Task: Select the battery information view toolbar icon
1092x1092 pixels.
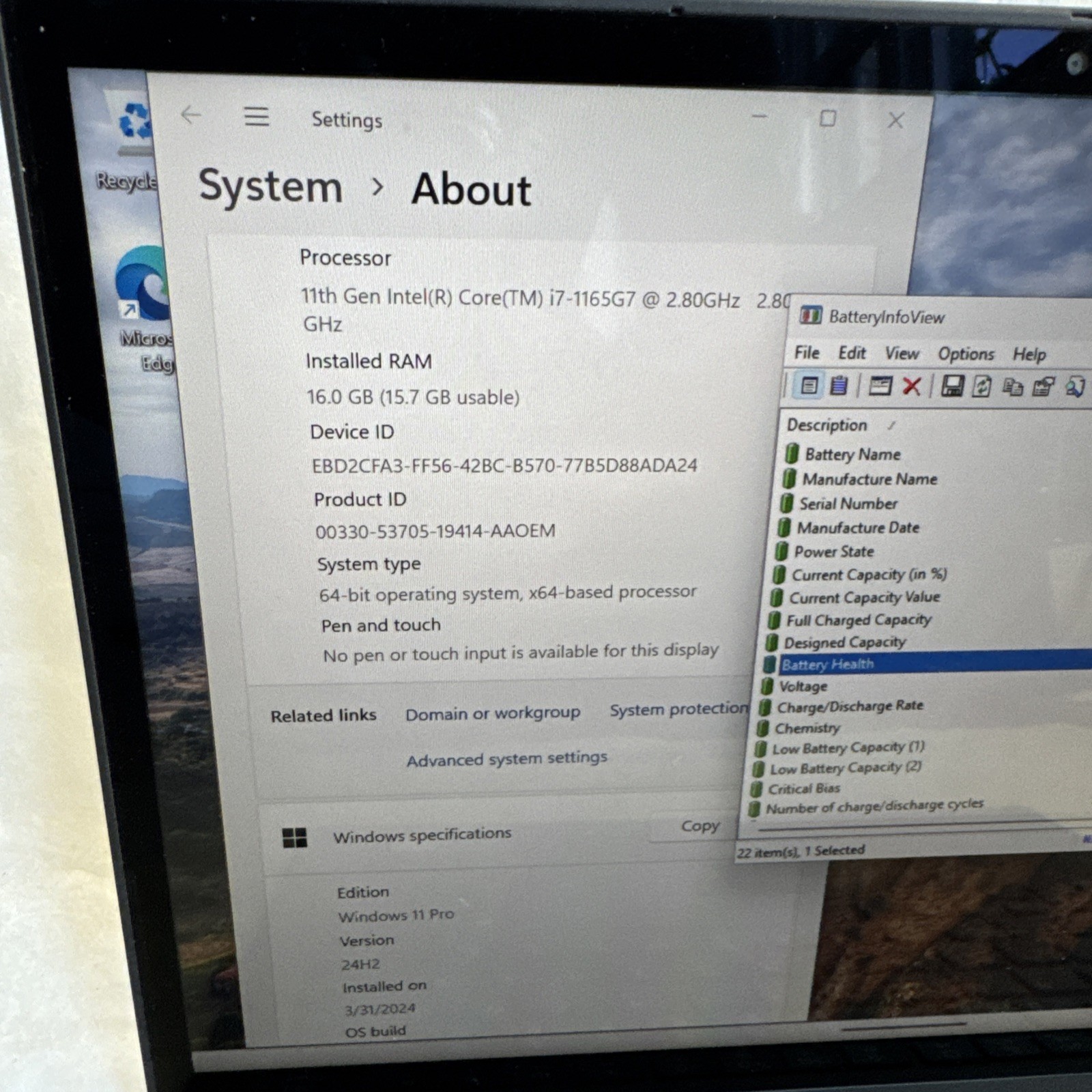Action: [x=809, y=386]
